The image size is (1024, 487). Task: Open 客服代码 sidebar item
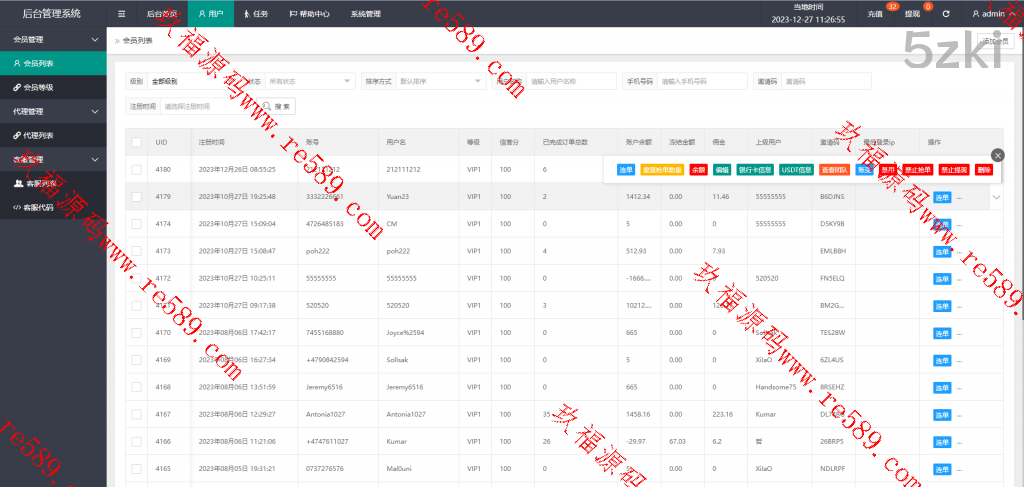tap(40, 208)
